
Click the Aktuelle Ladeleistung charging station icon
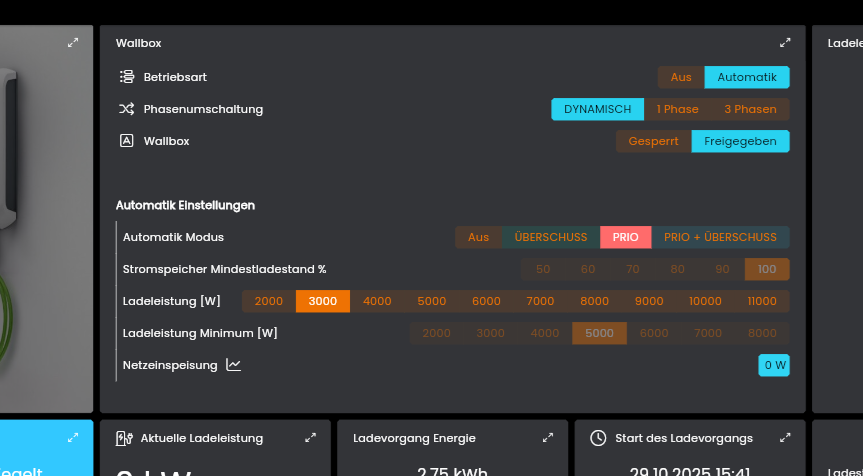click(x=124, y=438)
